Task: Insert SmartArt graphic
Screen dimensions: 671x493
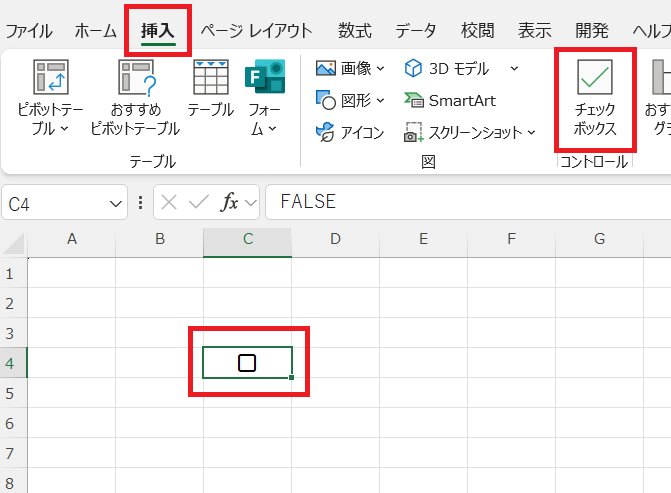Action: (x=449, y=101)
